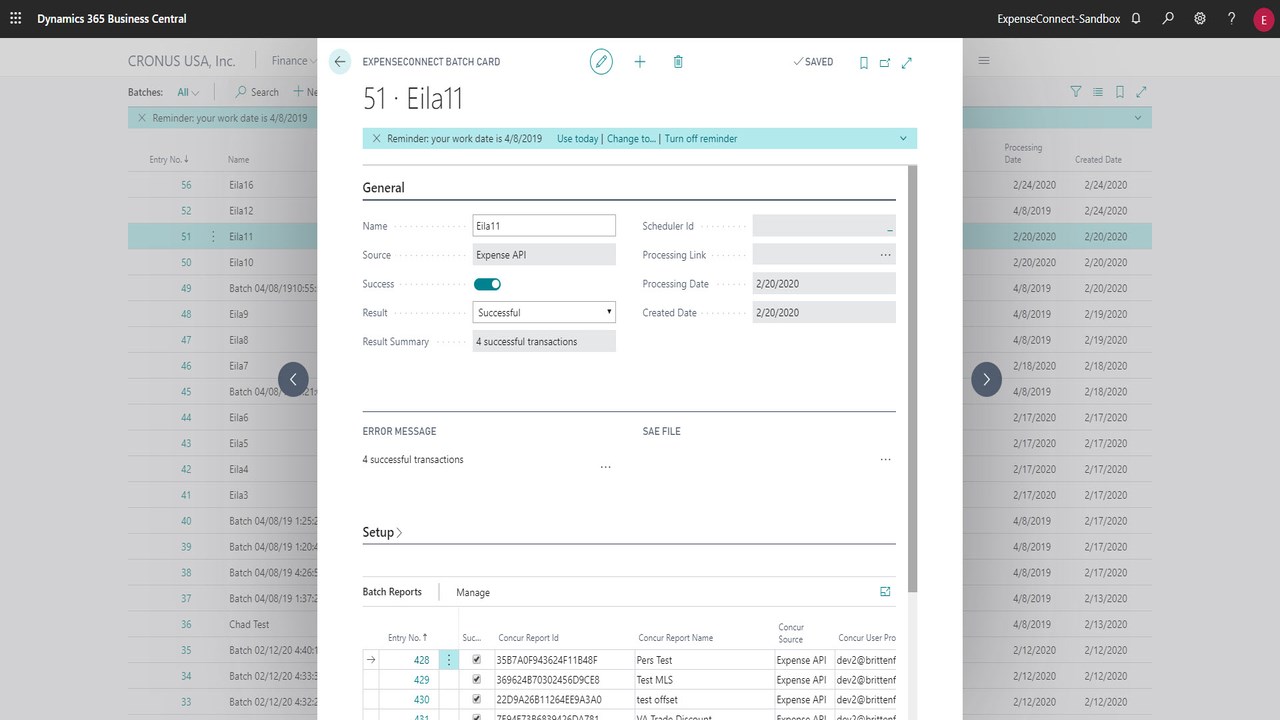Click the pencil icon to edit the batch card
The image size is (1280, 720).
pyautogui.click(x=601, y=62)
